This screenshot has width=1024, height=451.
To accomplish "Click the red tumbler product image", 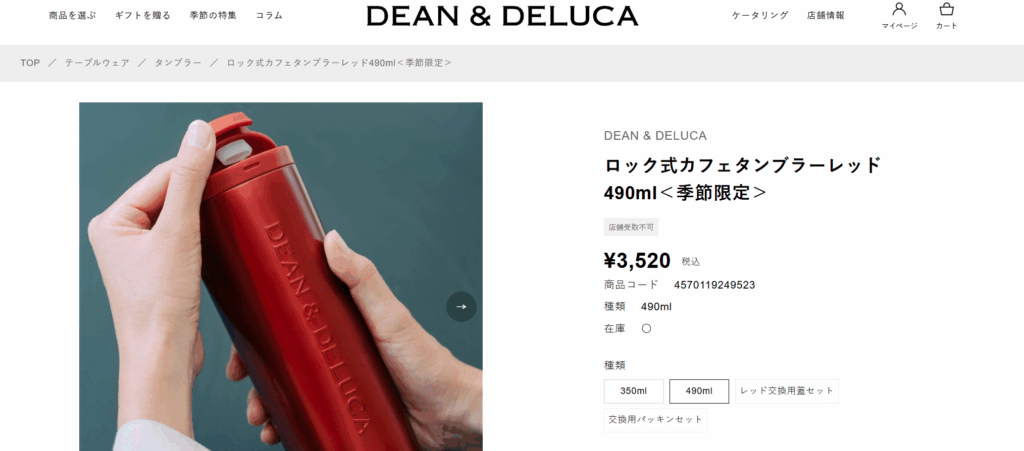I will click(281, 277).
